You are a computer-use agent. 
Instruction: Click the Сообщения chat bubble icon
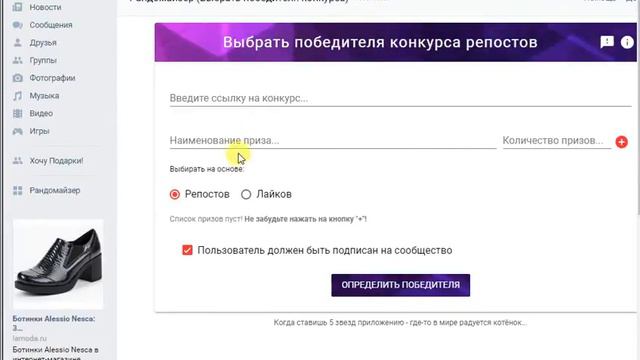coord(18,25)
